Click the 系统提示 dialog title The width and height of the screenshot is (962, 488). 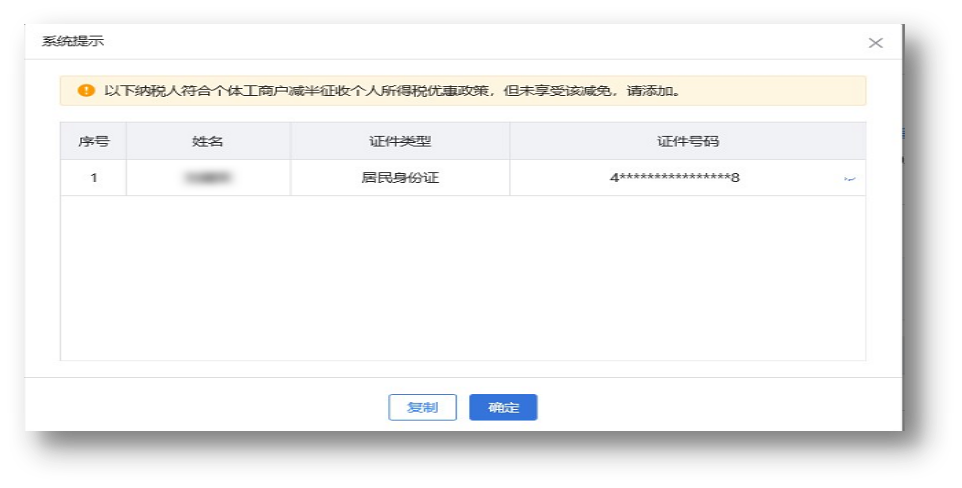(72, 41)
